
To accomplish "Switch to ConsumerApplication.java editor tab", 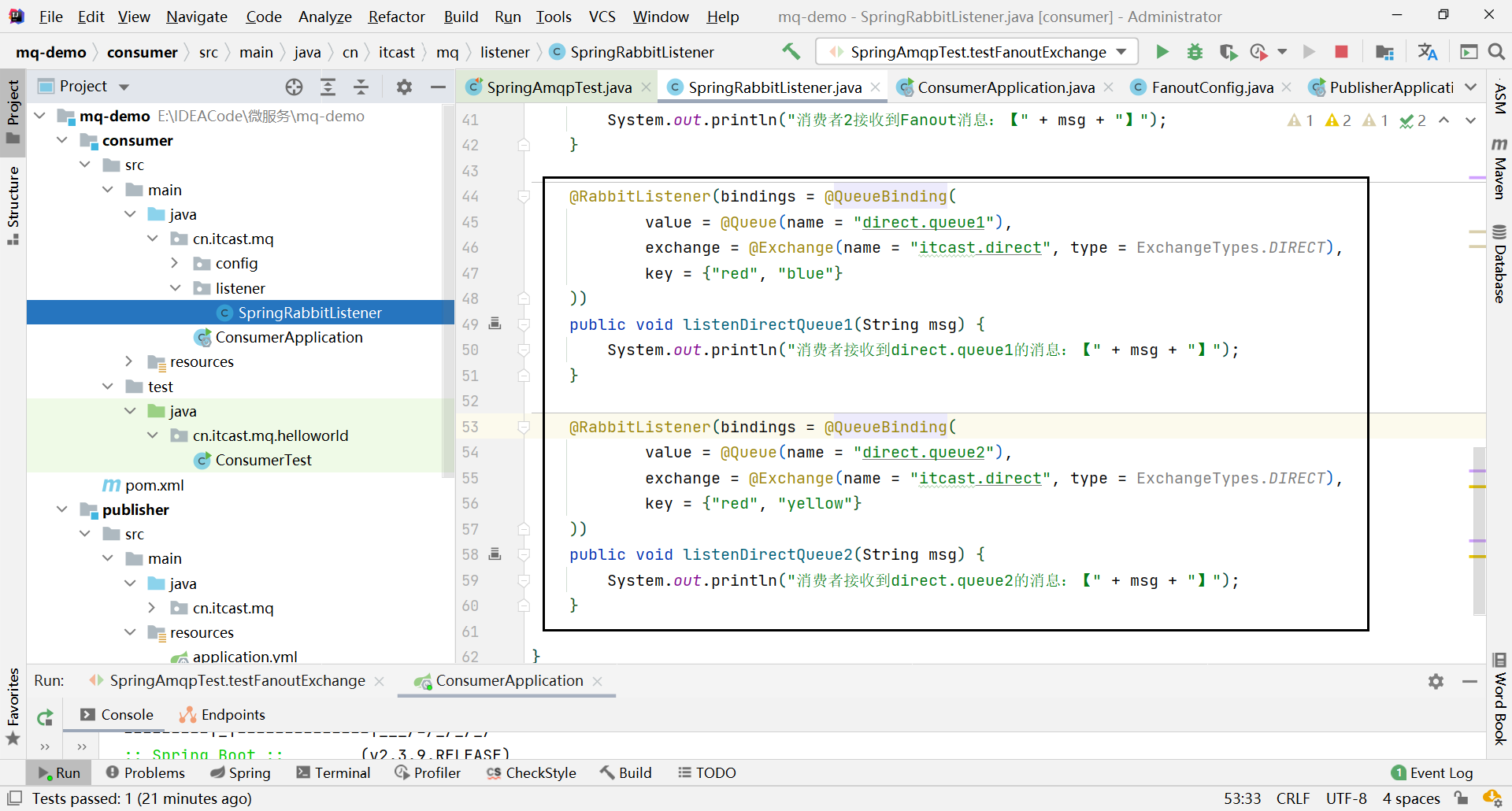I will tap(1006, 87).
